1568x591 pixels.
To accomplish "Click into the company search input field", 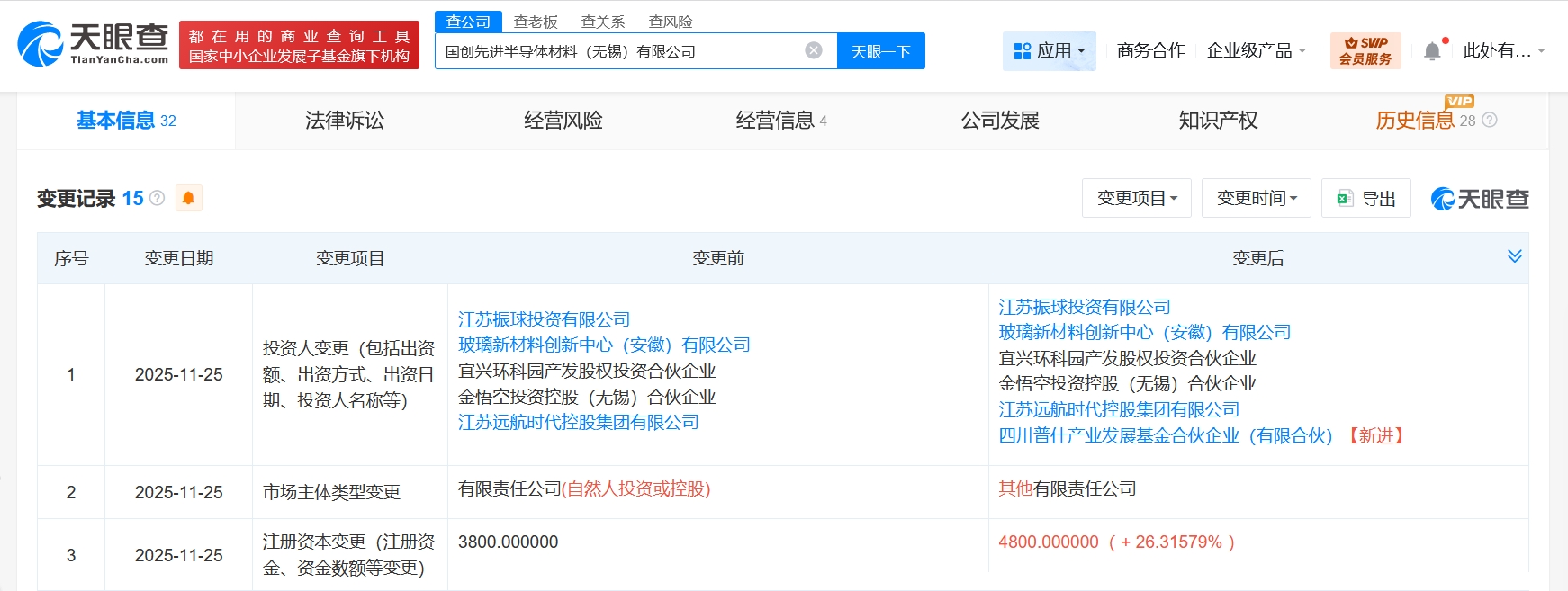I will 619,51.
